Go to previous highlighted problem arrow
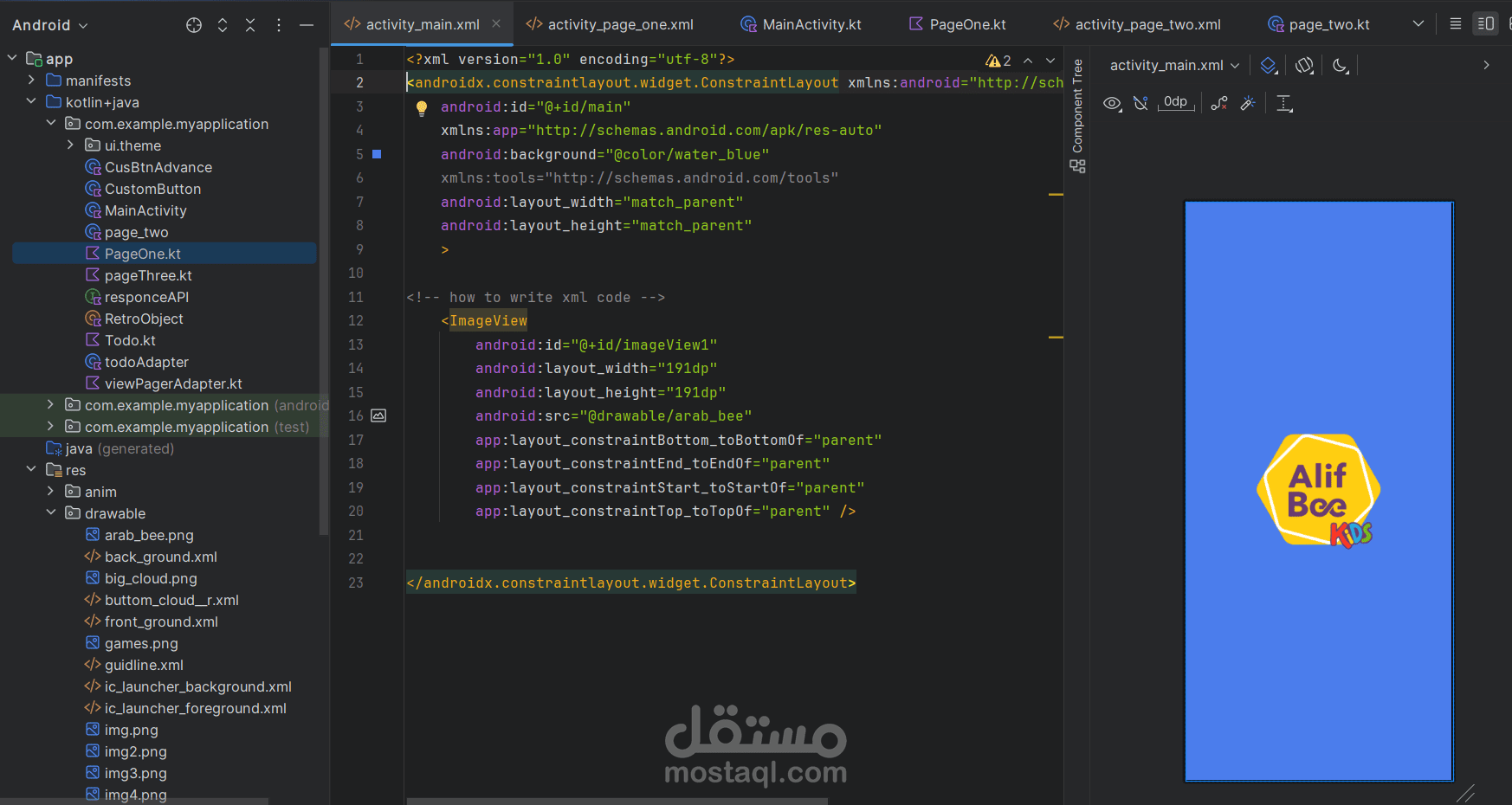Viewport: 1512px width, 805px height. point(1028,61)
